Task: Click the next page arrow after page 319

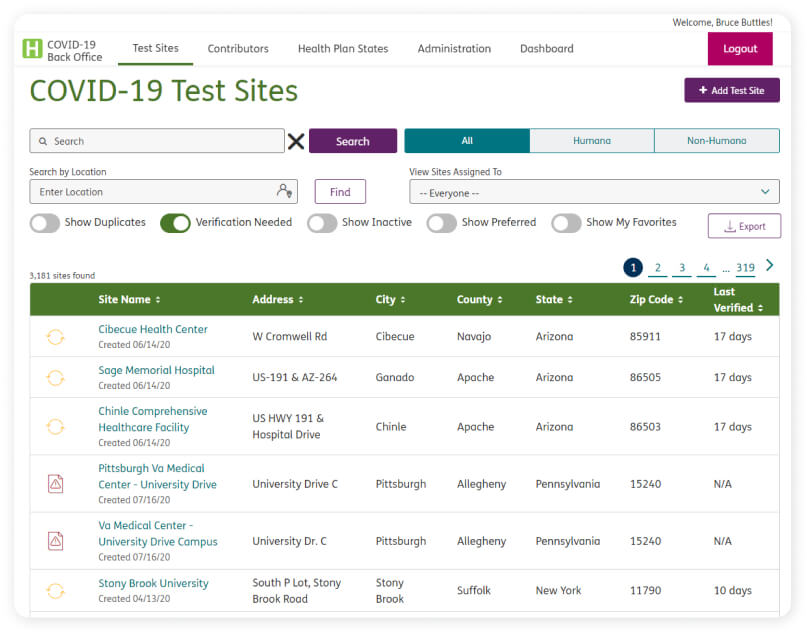Action: pyautogui.click(x=769, y=265)
